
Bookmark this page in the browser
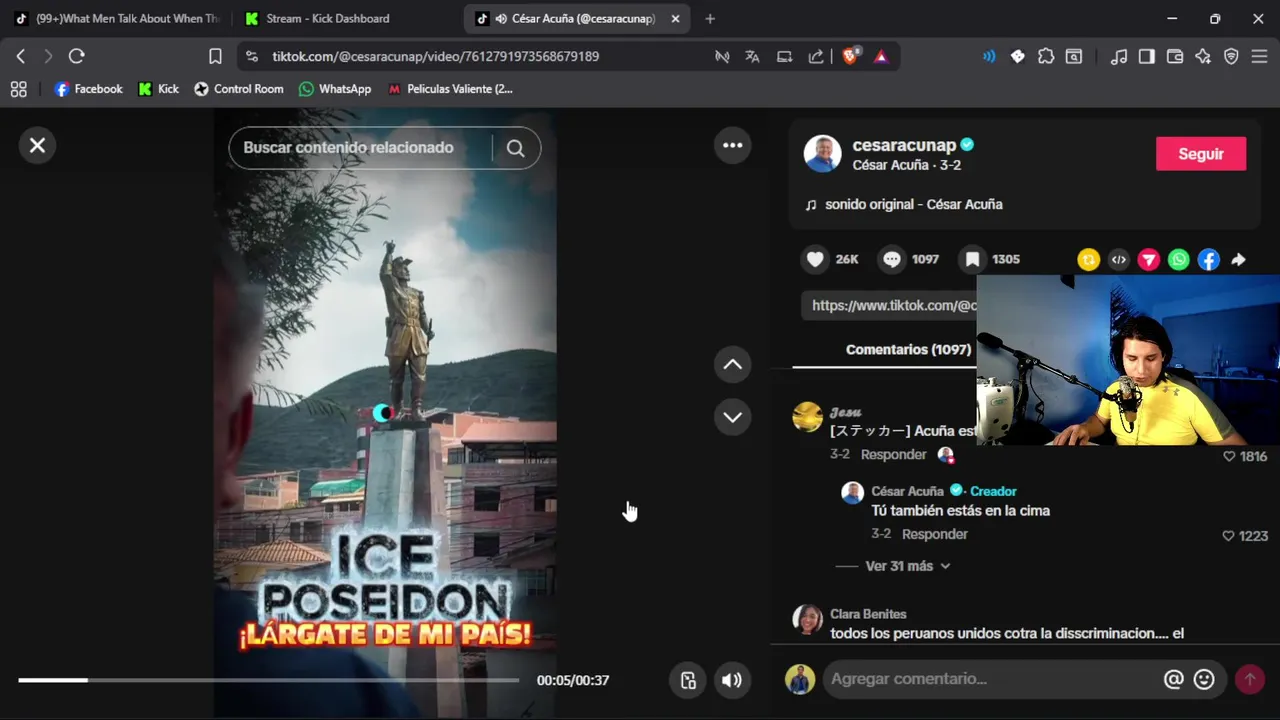coord(215,56)
